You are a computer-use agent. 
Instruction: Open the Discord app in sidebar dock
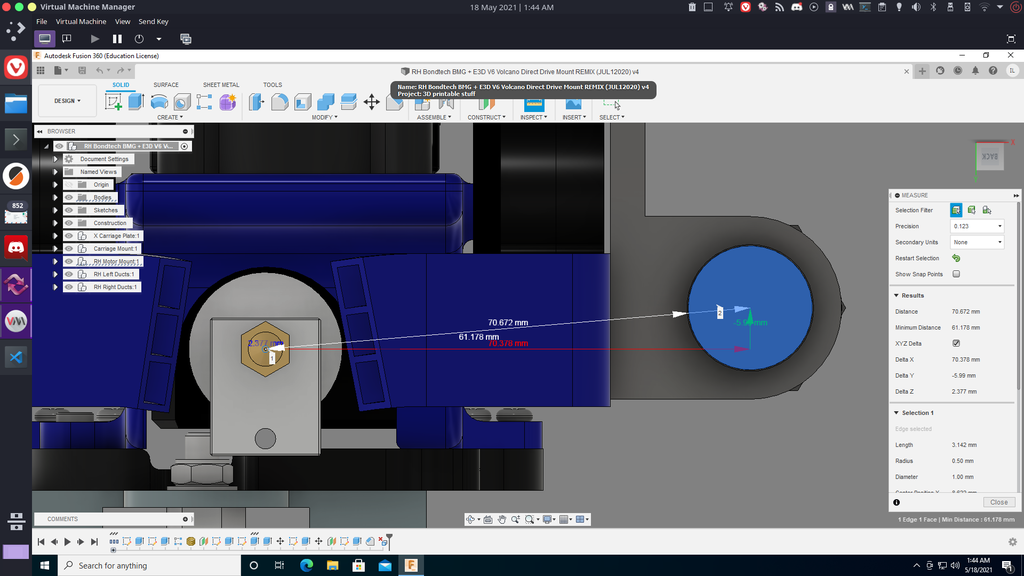coord(16,248)
